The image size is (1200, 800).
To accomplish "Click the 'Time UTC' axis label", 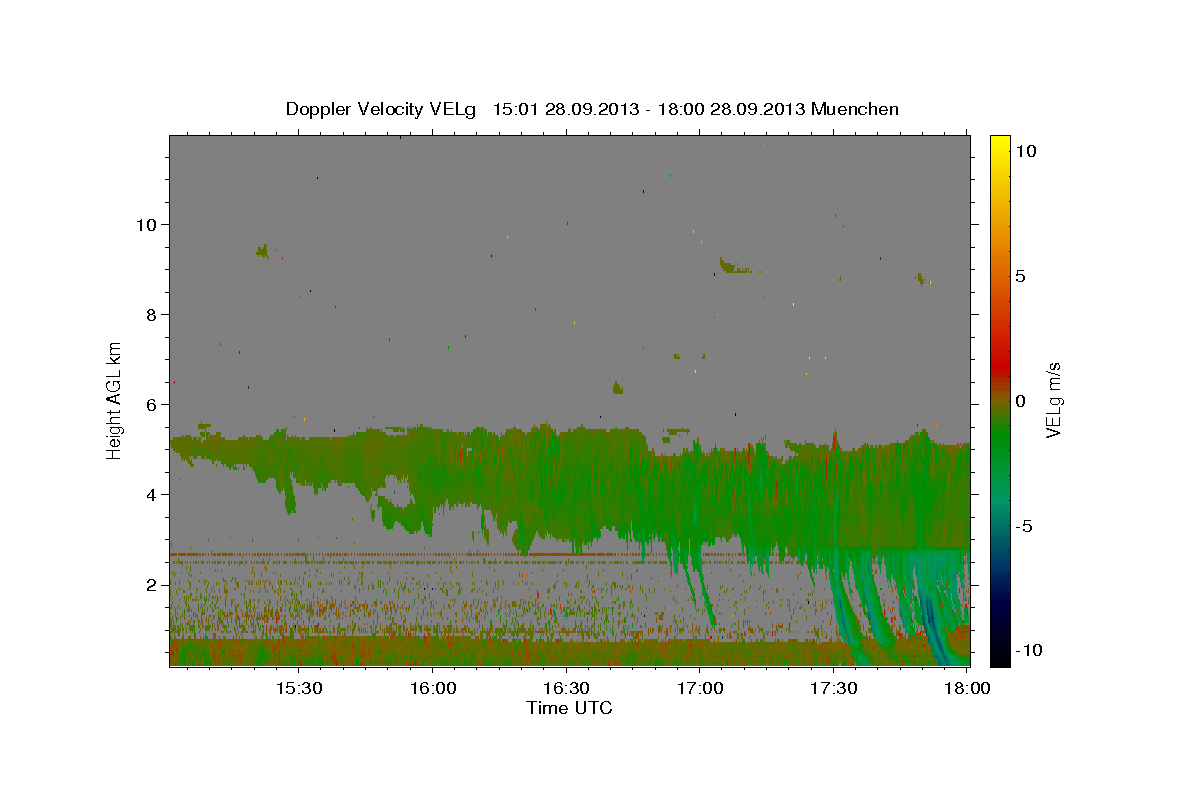I will click(x=569, y=708).
